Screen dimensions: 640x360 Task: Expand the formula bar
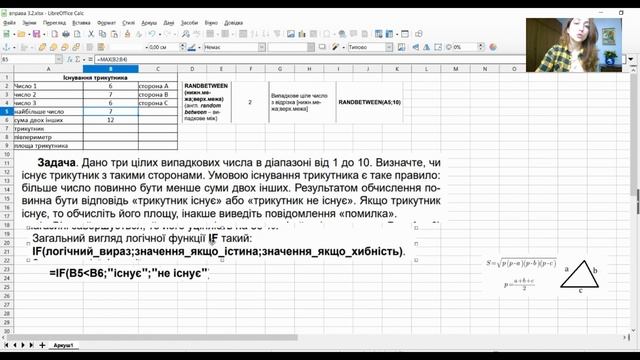[631, 60]
